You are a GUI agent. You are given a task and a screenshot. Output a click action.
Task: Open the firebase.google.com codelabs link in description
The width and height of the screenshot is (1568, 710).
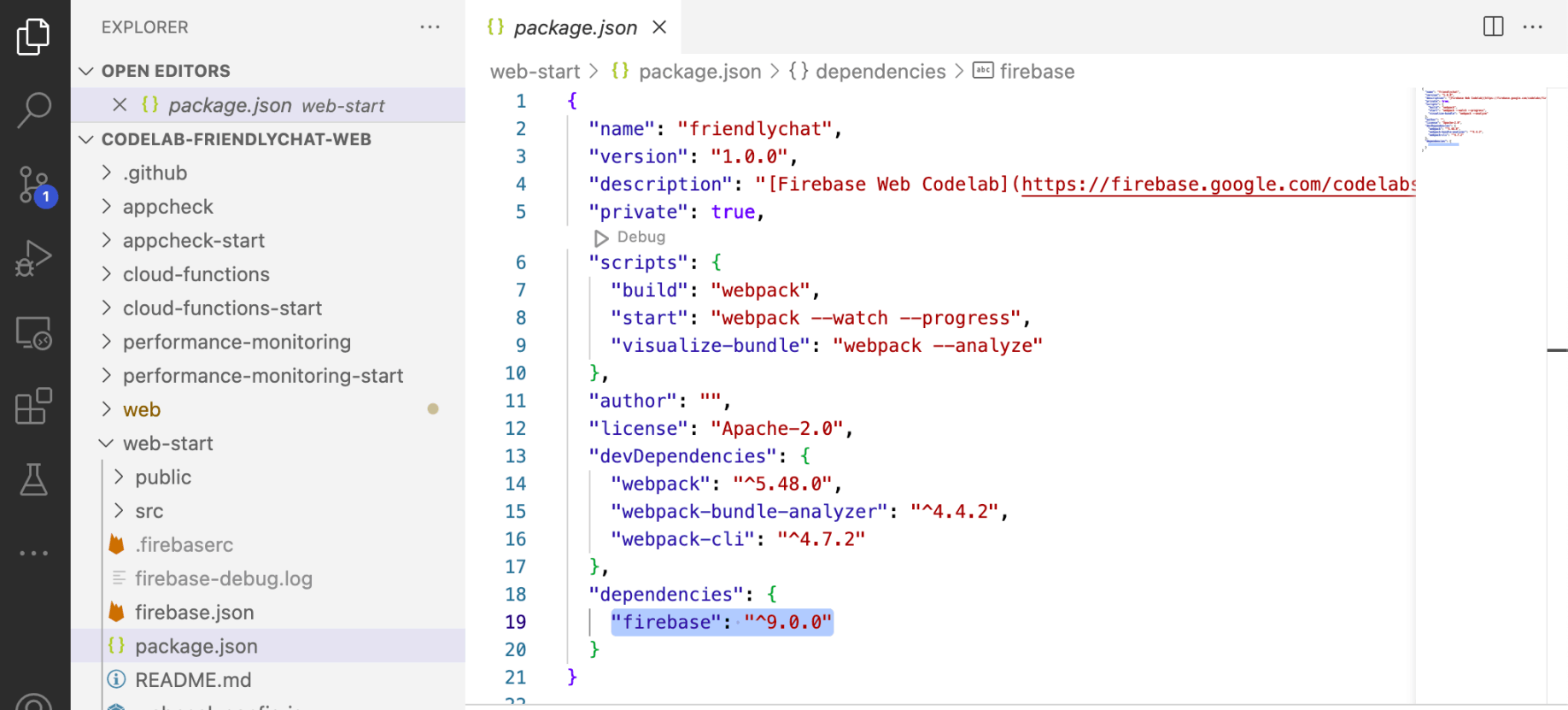coord(1219,185)
